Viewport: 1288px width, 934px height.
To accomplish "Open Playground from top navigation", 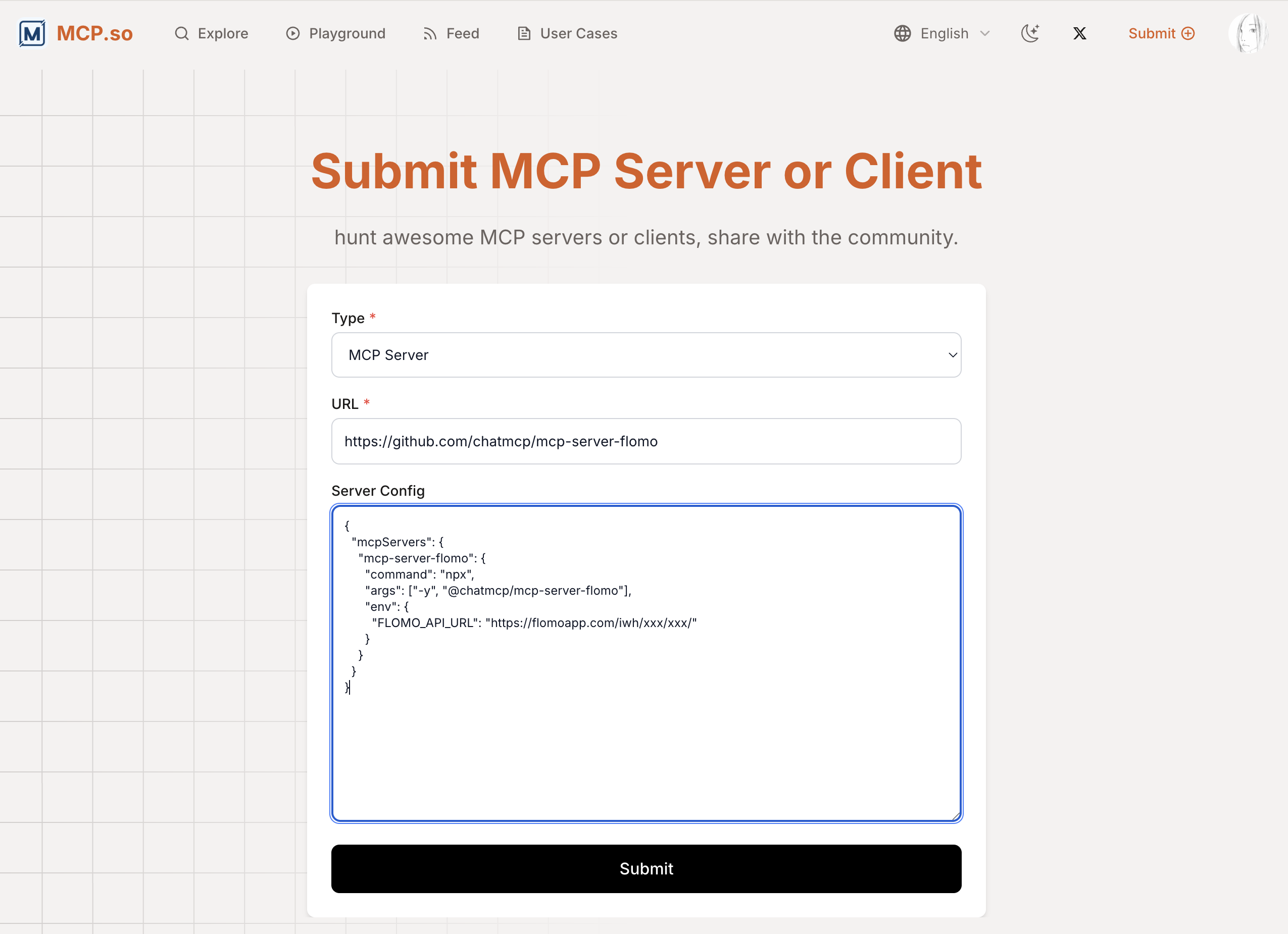I will [x=347, y=33].
